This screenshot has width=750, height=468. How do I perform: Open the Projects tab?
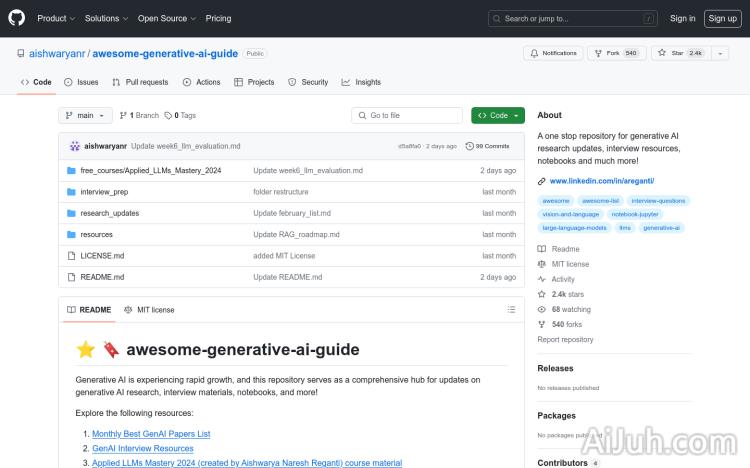pyautogui.click(x=254, y=82)
